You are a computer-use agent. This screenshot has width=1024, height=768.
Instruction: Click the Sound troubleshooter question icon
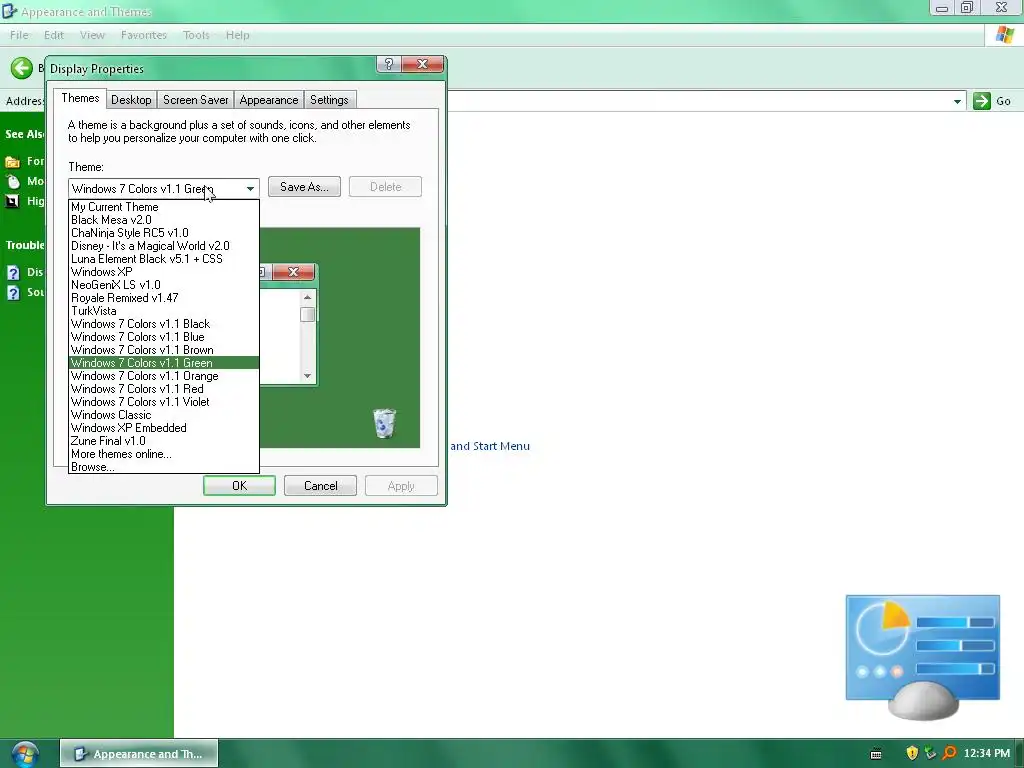[13, 293]
